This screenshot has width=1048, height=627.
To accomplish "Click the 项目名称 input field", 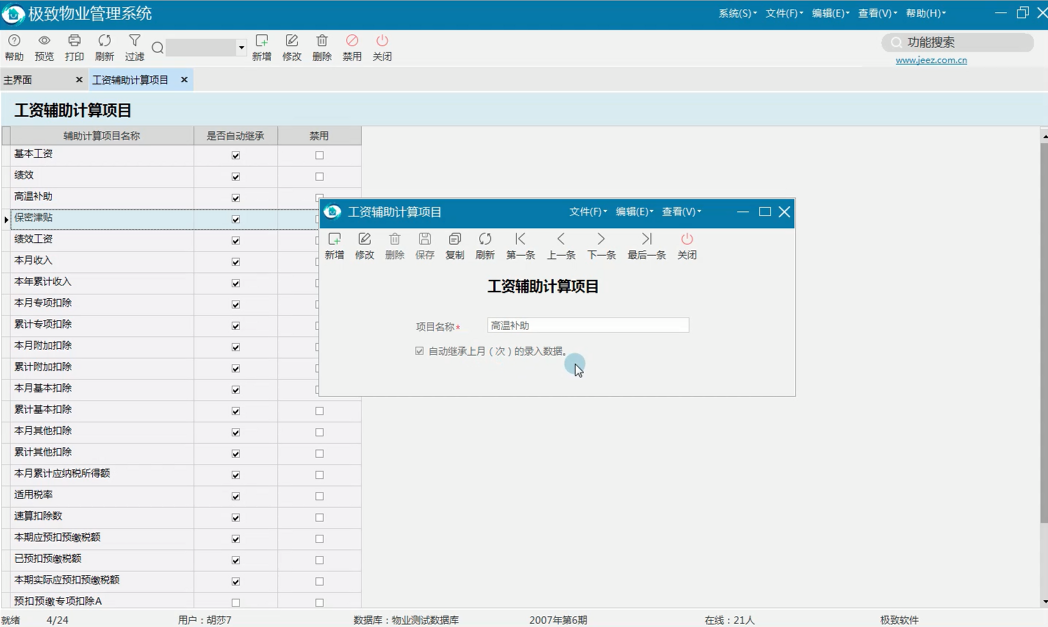I will pos(588,326).
